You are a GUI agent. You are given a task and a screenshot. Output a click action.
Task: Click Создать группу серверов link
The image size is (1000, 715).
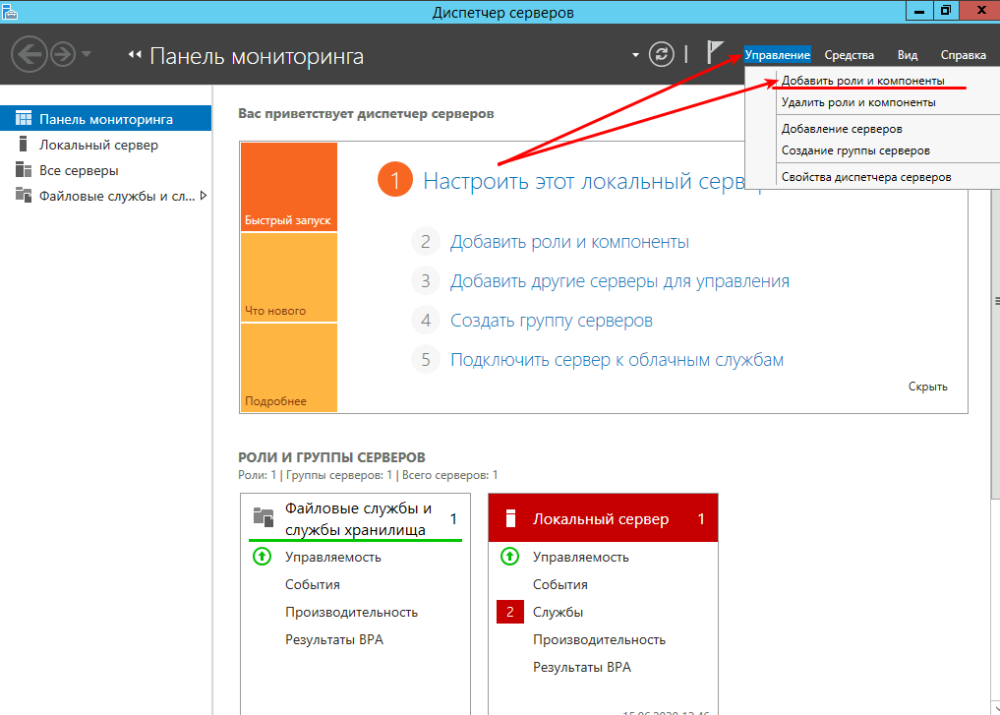click(552, 320)
